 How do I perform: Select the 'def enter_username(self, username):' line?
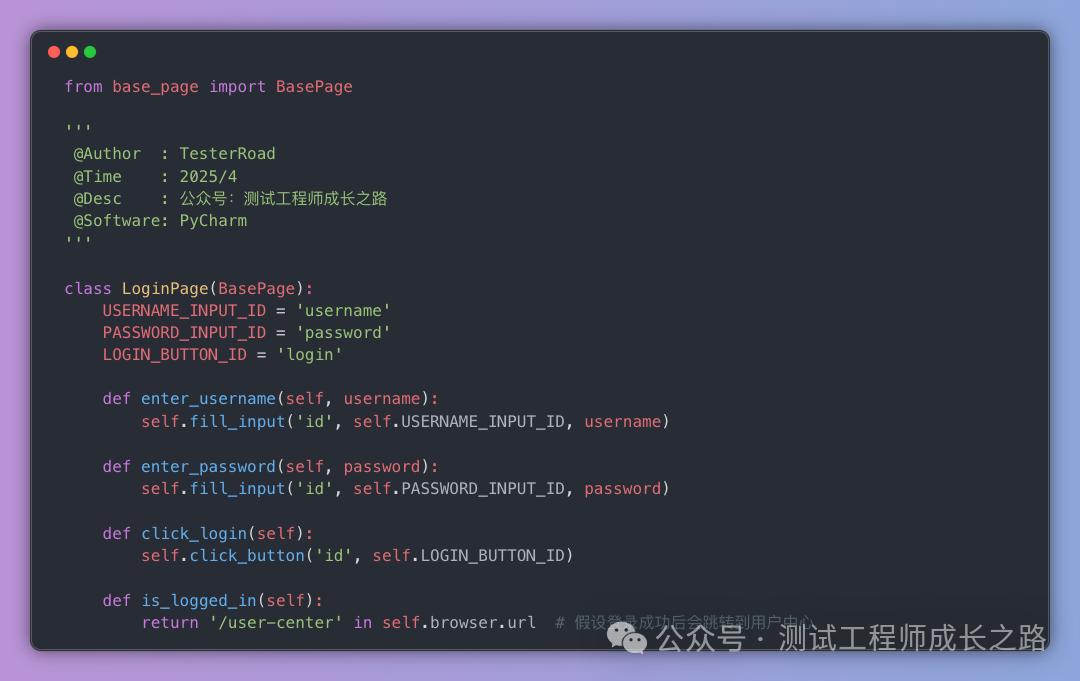click(x=271, y=399)
